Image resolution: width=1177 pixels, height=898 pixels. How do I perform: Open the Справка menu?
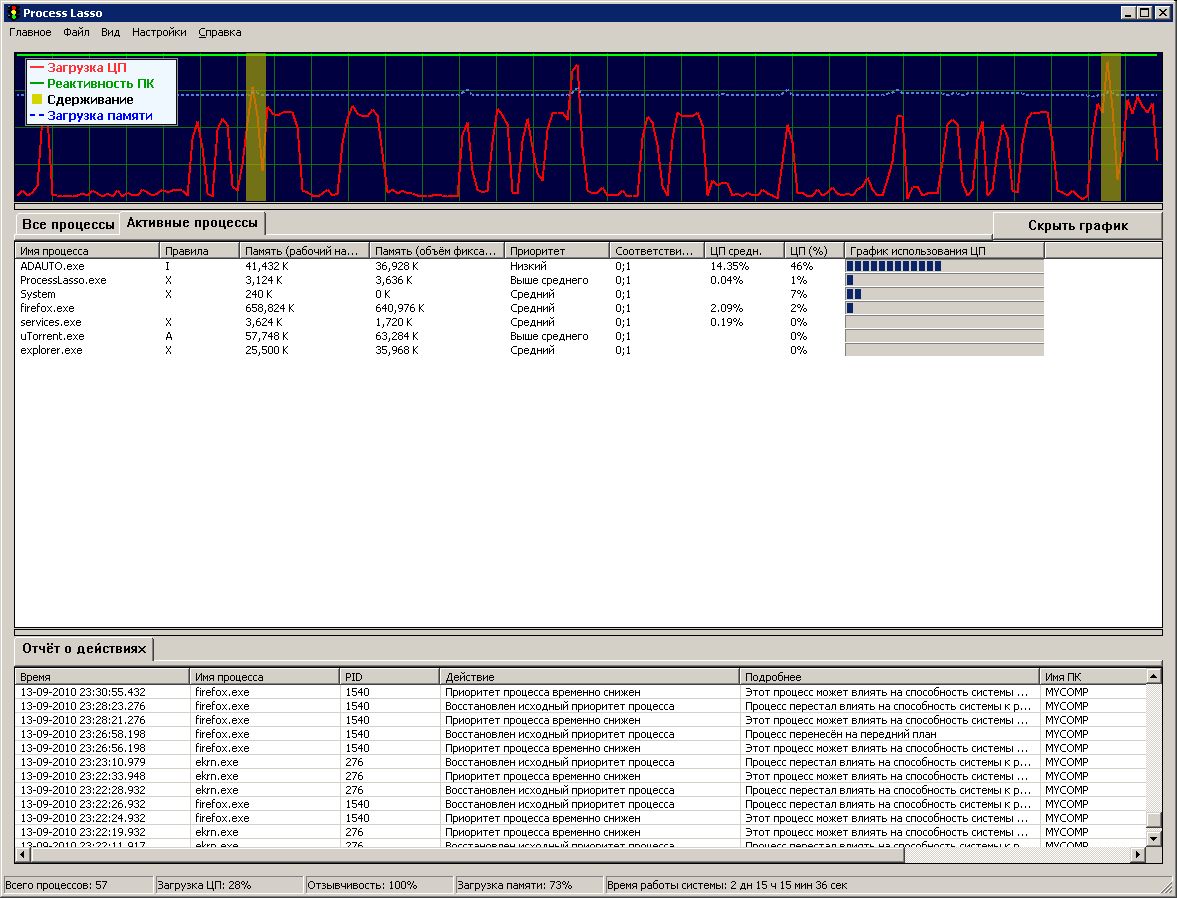tap(220, 32)
